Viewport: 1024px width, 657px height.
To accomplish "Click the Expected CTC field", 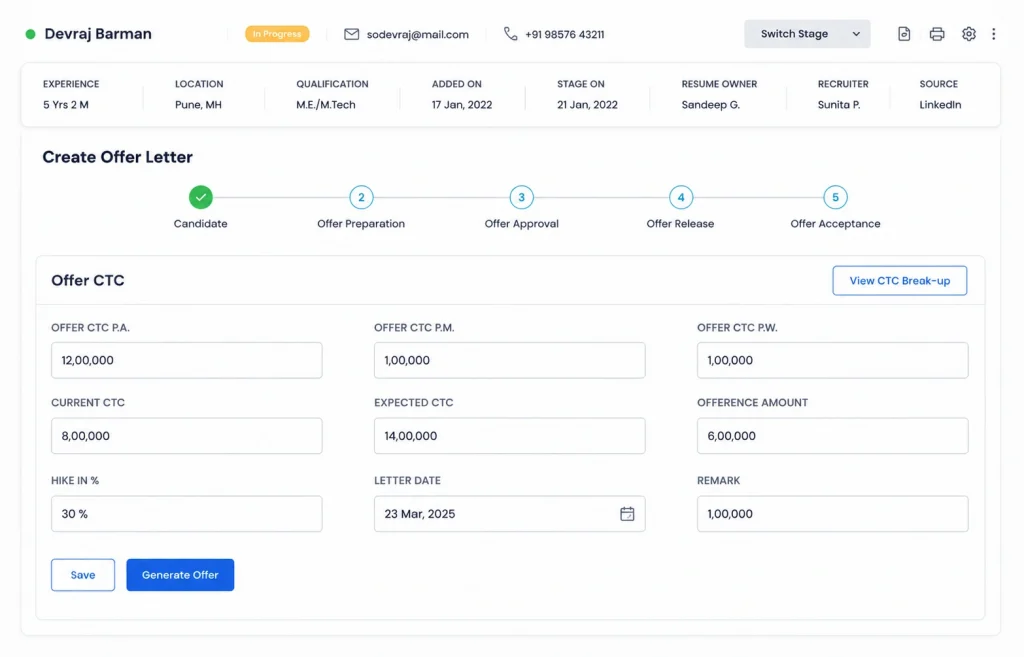I will click(x=509, y=436).
